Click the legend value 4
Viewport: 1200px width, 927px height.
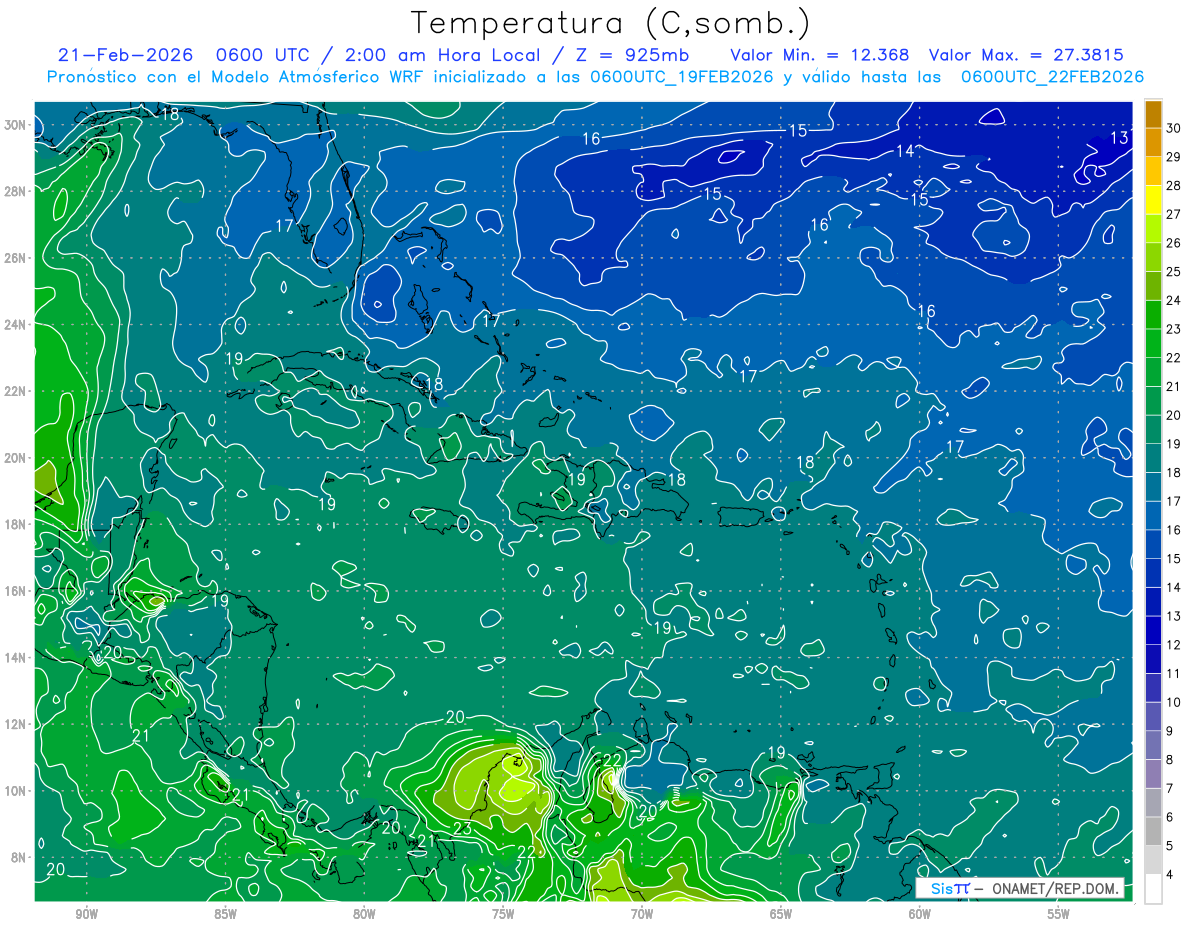1171,875
